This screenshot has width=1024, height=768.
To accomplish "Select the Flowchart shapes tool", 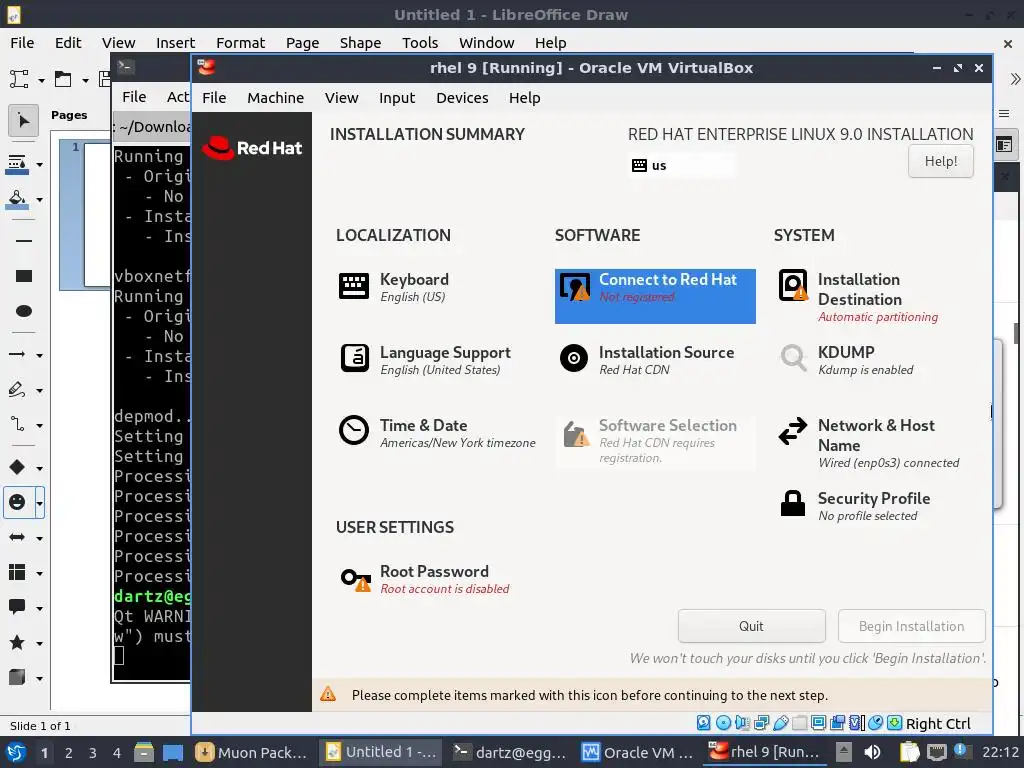I will 17,573.
